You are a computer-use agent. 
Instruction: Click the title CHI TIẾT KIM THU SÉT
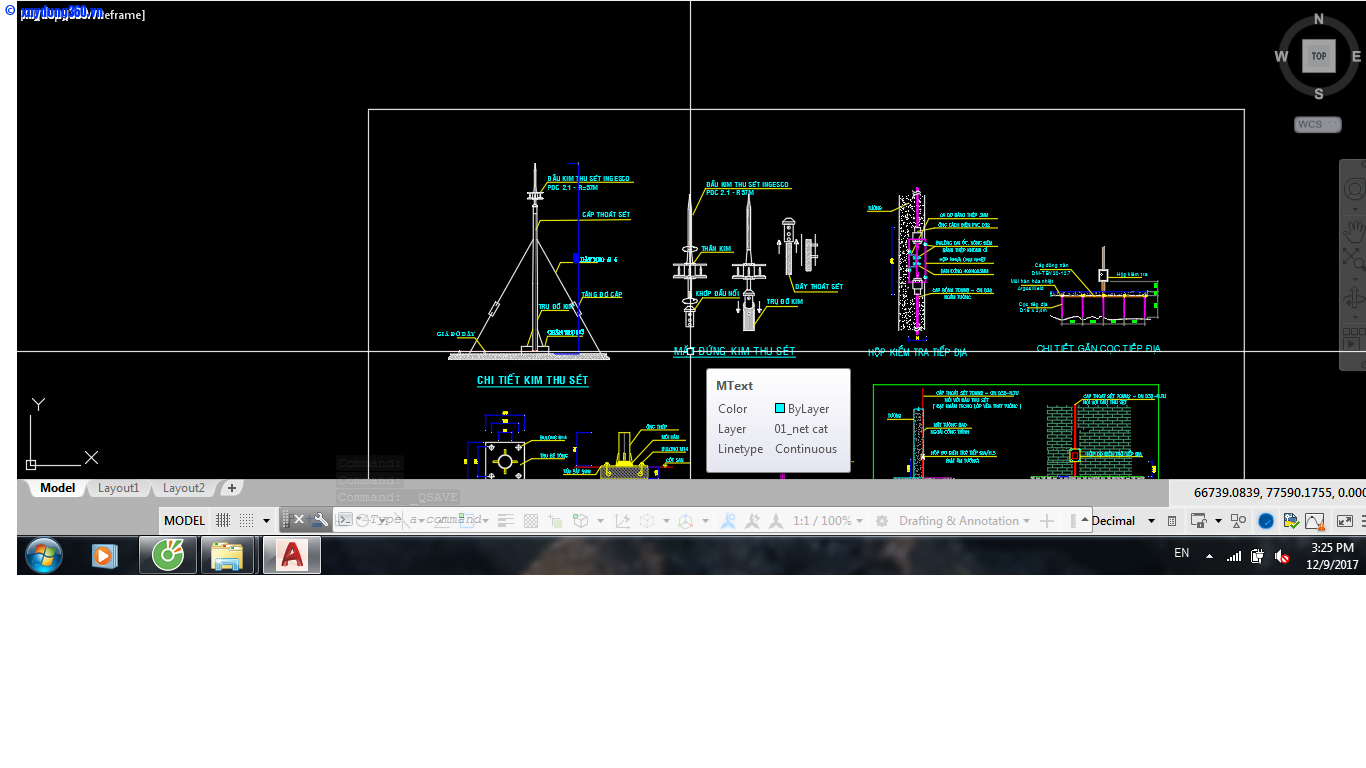pos(533,380)
